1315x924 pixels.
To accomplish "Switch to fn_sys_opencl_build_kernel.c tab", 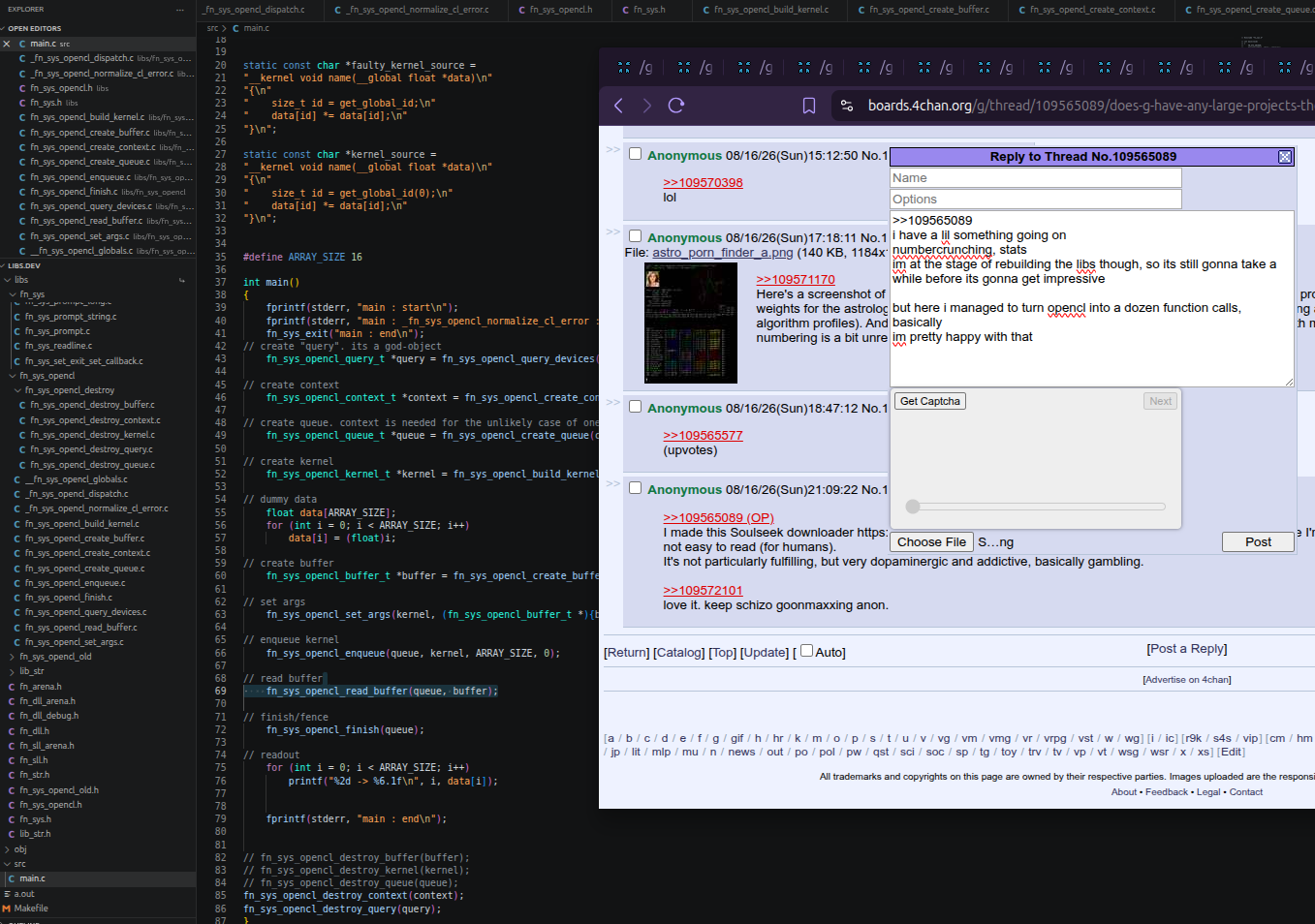I will (770, 10).
